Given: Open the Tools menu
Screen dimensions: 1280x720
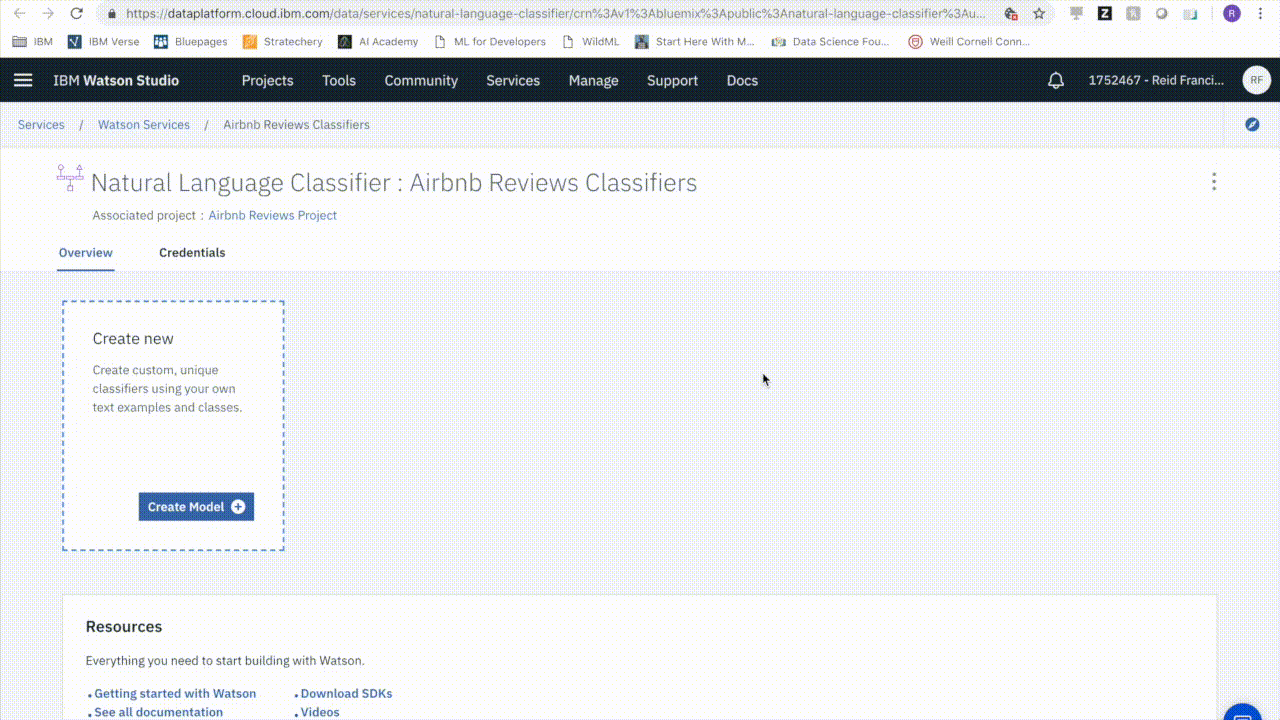Looking at the screenshot, I should click(x=339, y=80).
